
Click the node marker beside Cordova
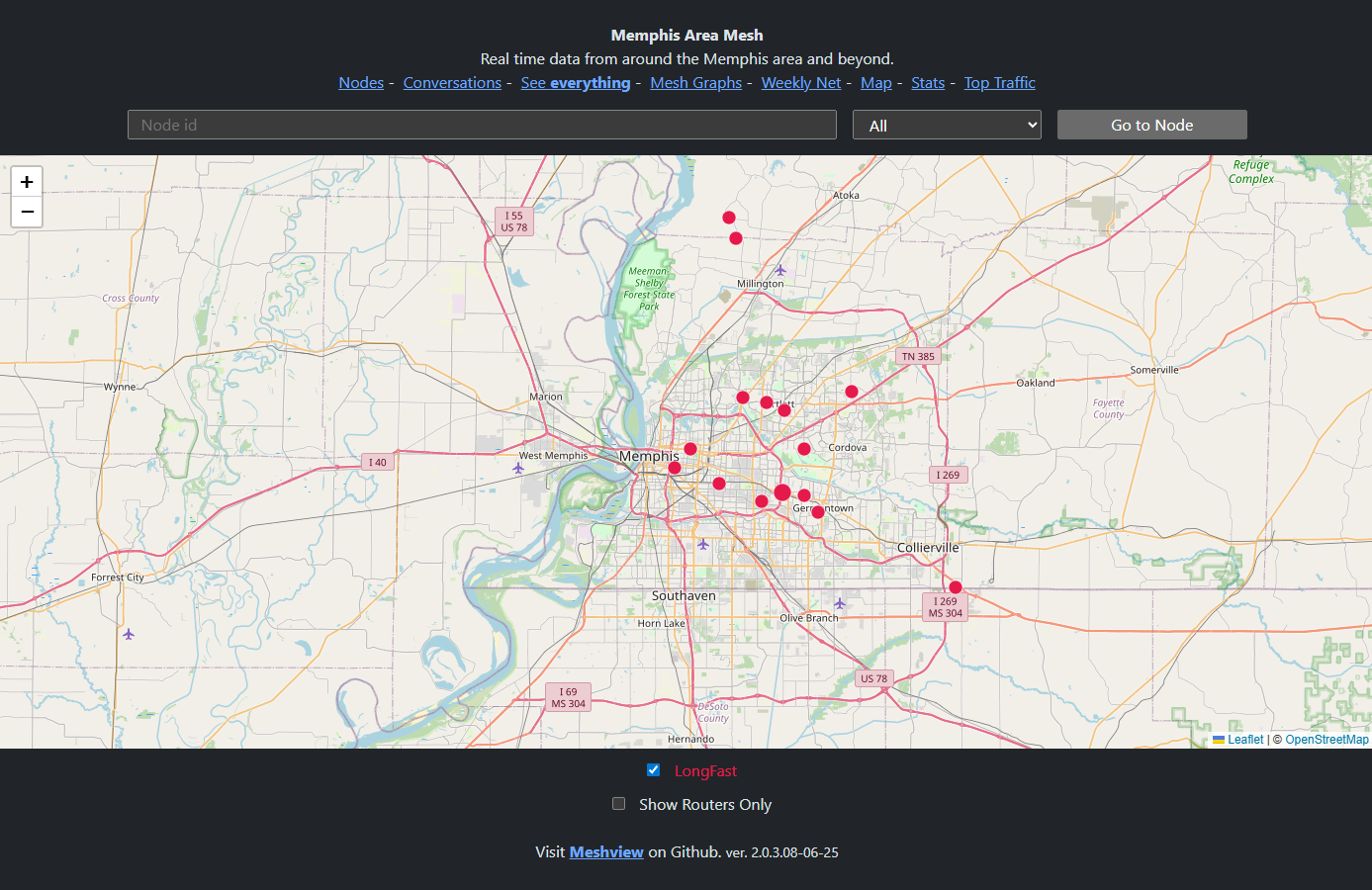point(804,449)
